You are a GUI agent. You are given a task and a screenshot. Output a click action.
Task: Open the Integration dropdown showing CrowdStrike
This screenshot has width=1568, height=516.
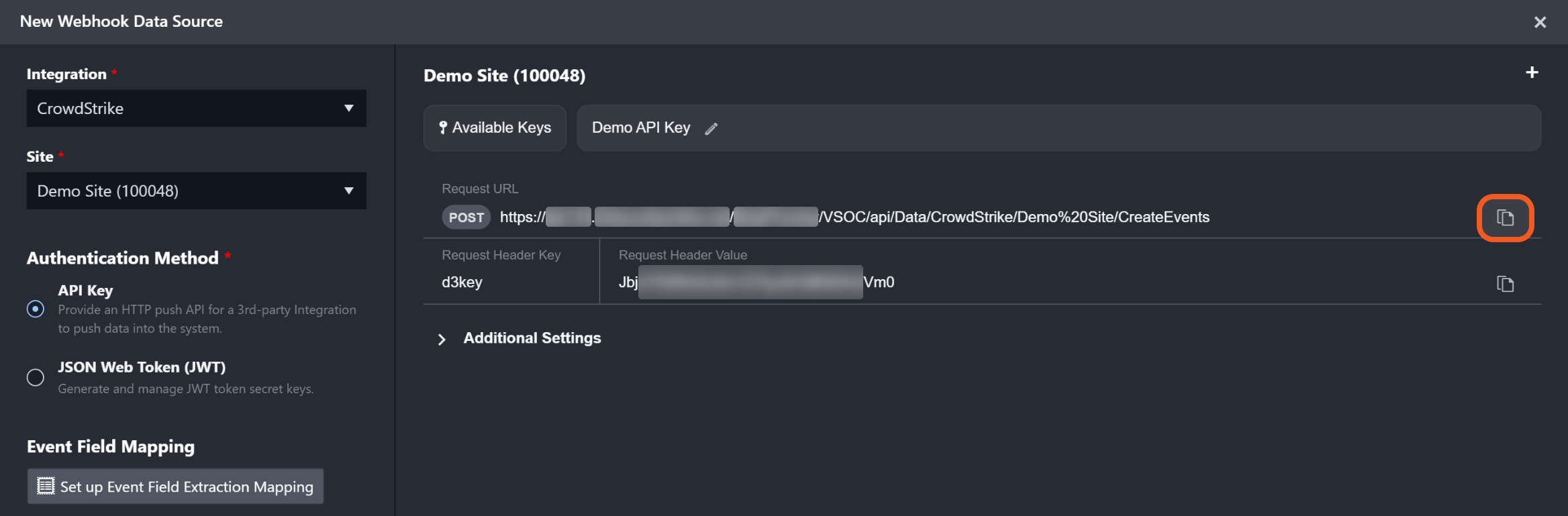(196, 108)
